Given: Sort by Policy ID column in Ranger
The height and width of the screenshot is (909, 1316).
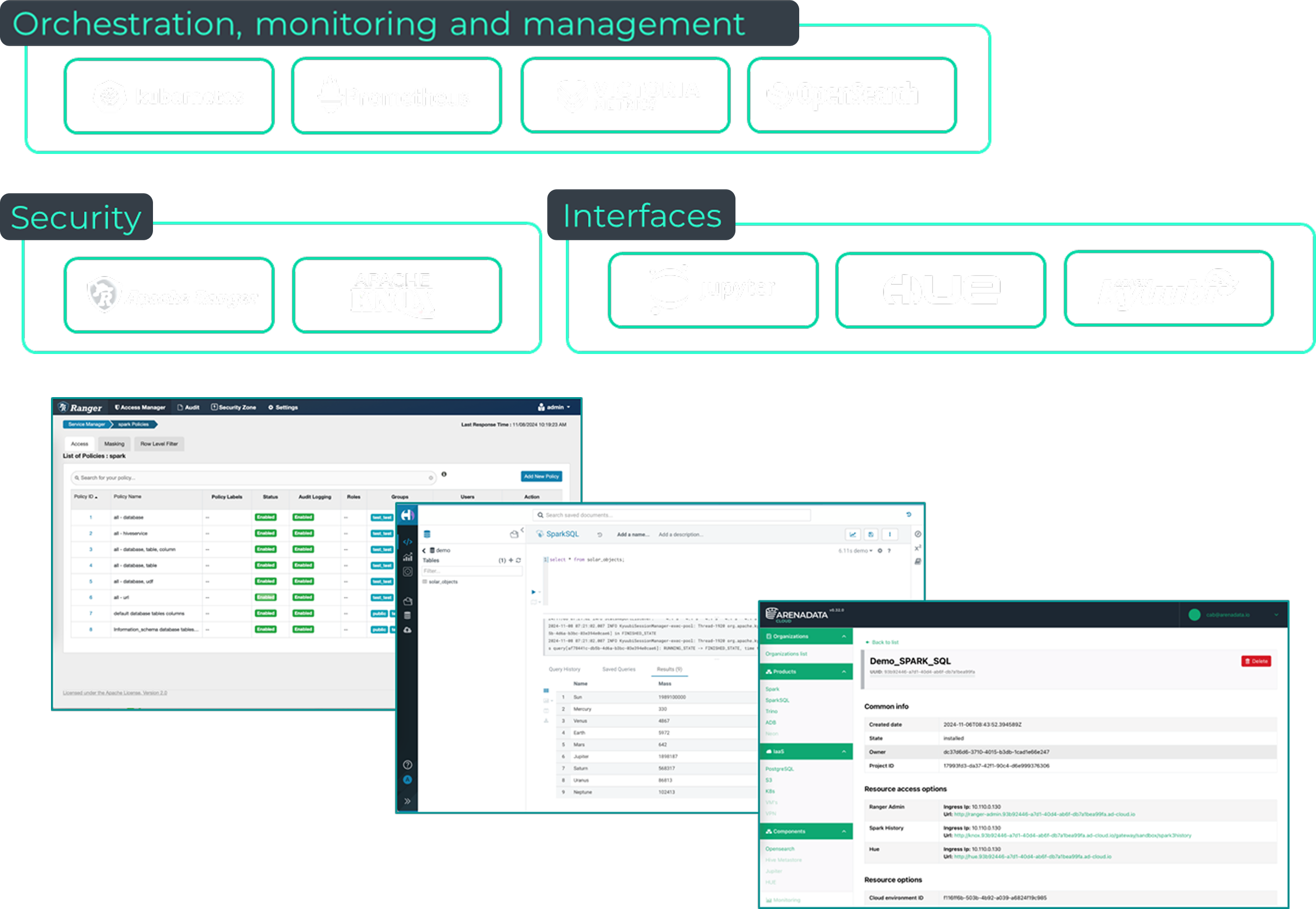Looking at the screenshot, I should tap(85, 497).
